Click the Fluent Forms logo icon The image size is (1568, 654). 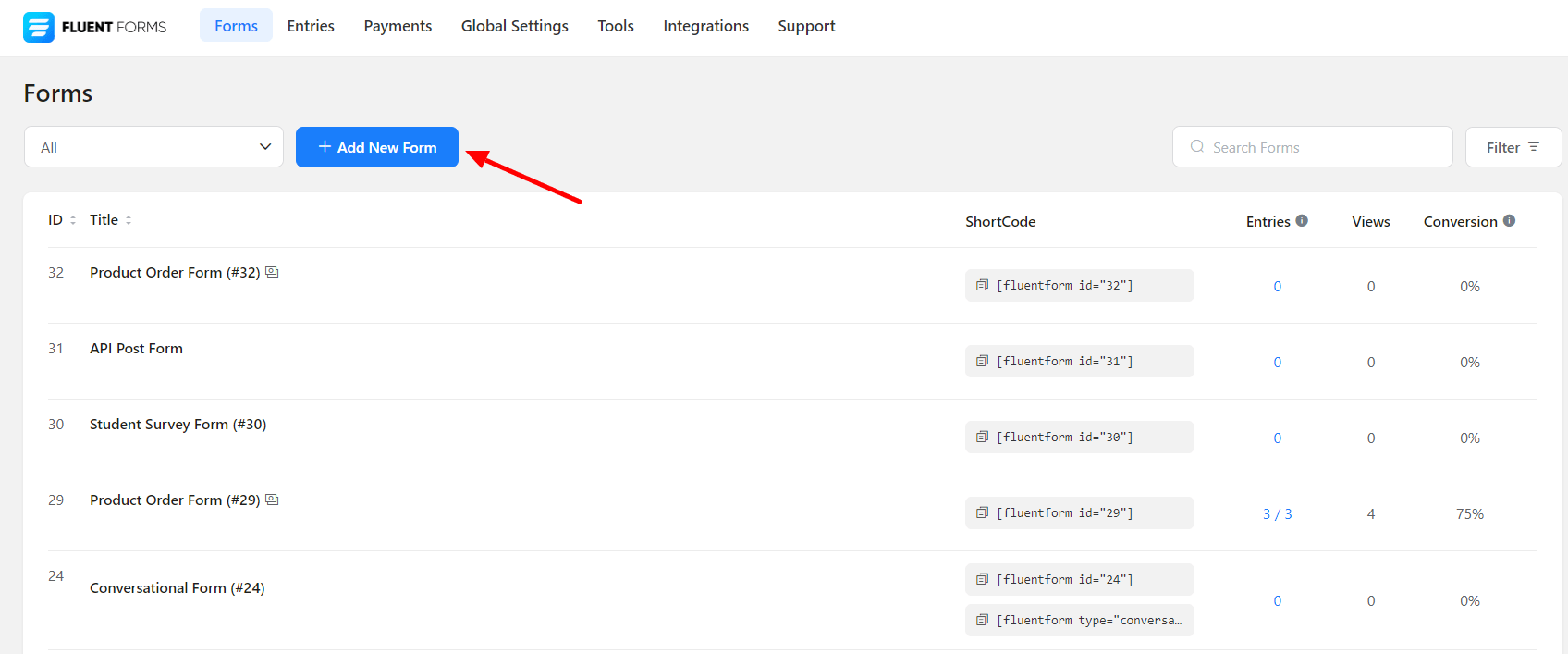39,27
